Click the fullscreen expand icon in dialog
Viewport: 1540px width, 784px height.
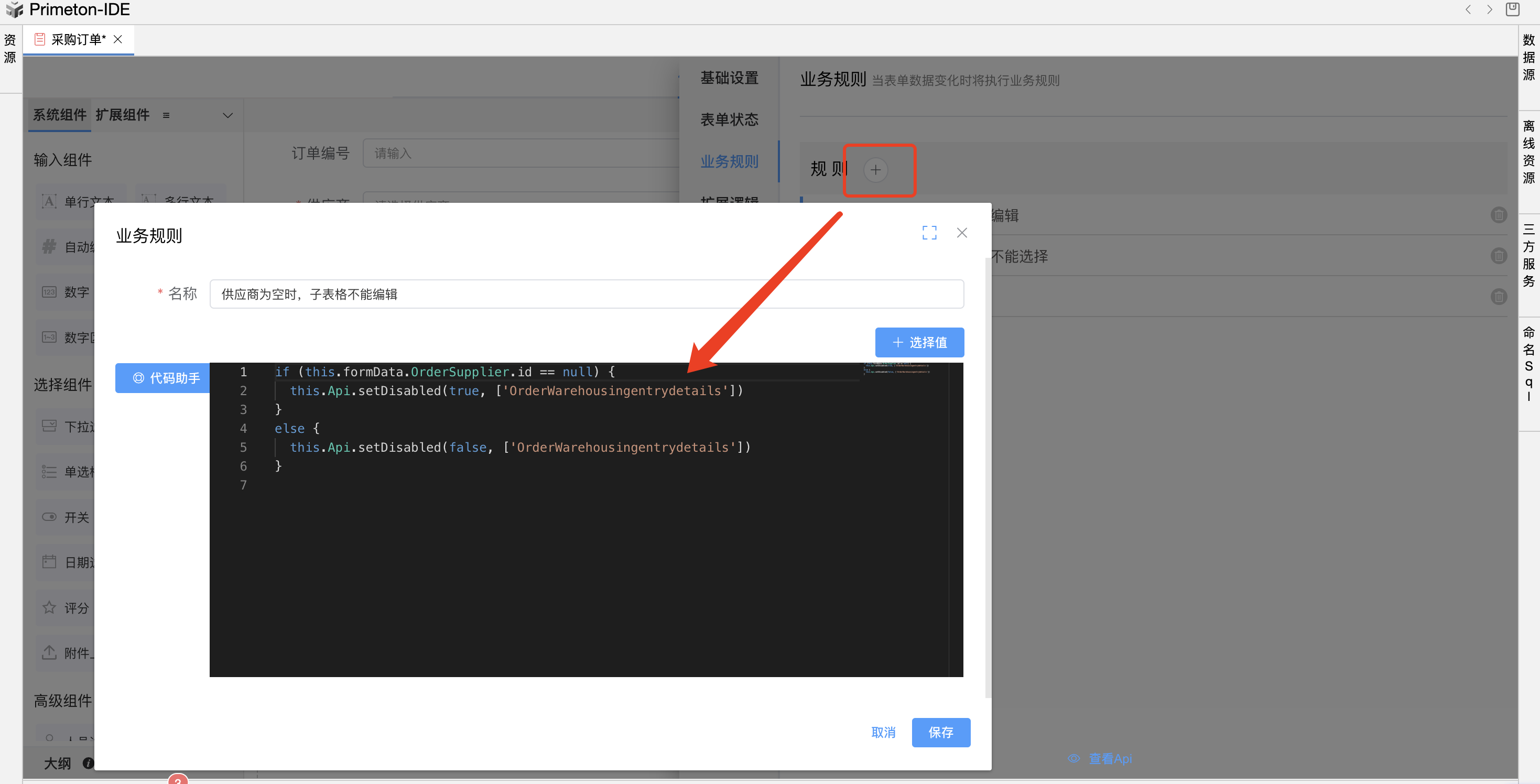[929, 233]
